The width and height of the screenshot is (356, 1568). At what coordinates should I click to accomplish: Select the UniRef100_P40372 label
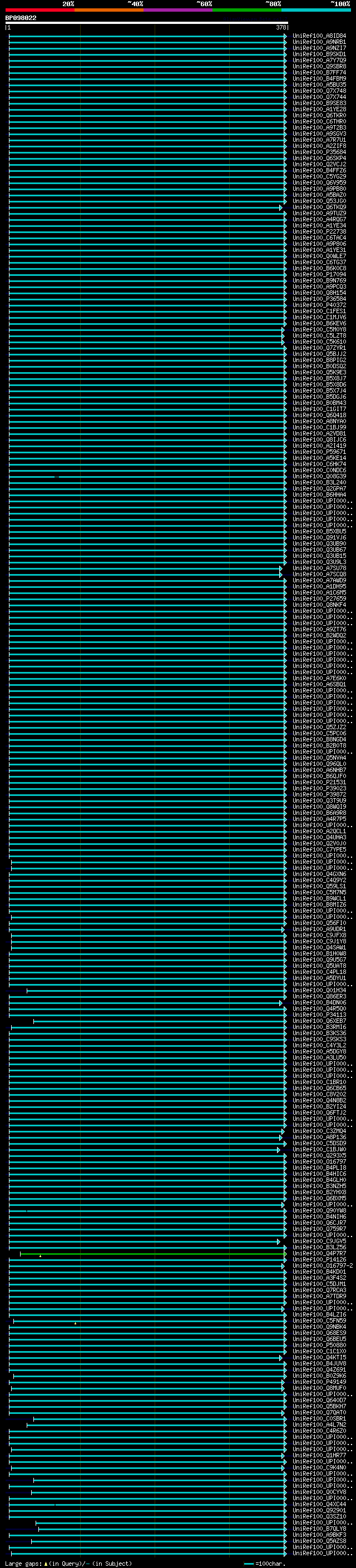(319, 305)
